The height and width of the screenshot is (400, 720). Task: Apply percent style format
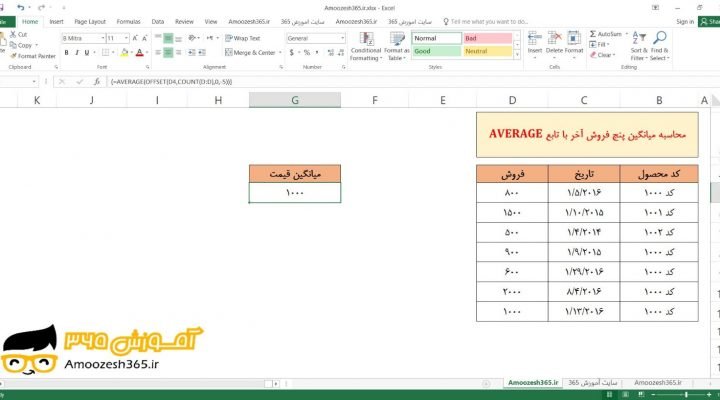click(307, 53)
